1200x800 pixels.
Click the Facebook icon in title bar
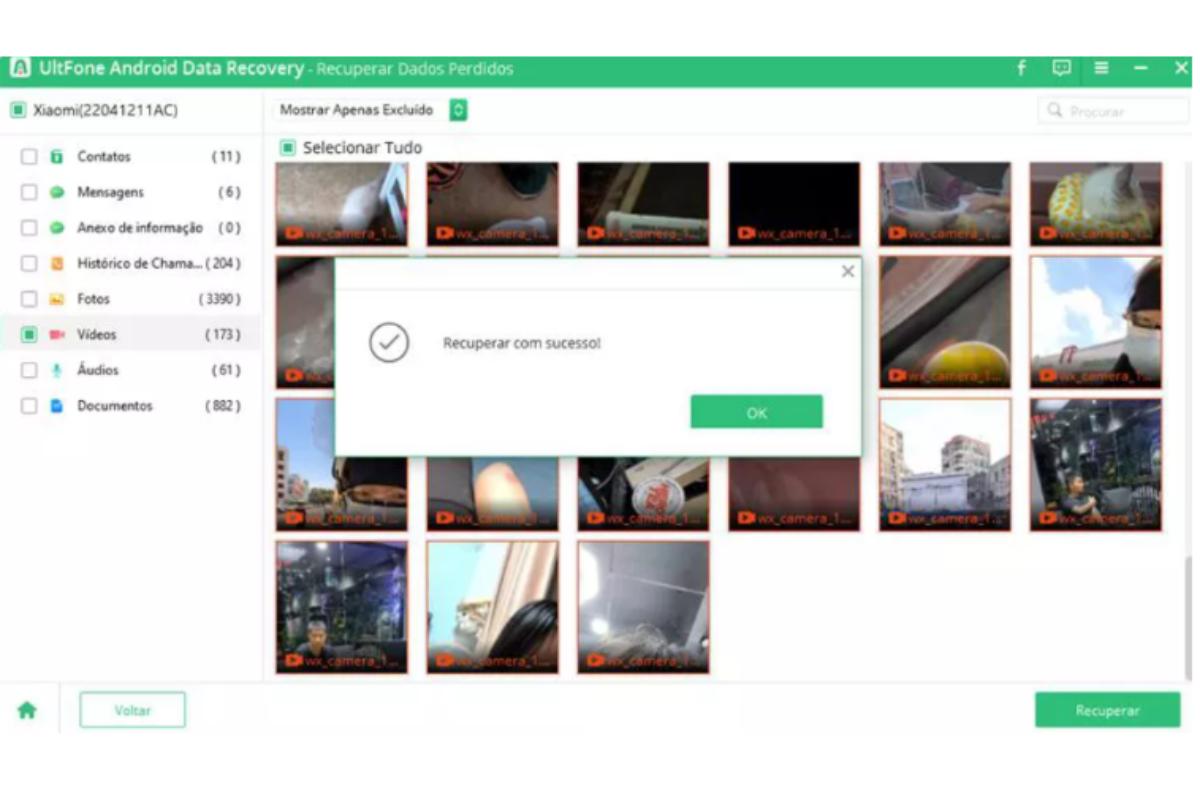tap(1021, 68)
